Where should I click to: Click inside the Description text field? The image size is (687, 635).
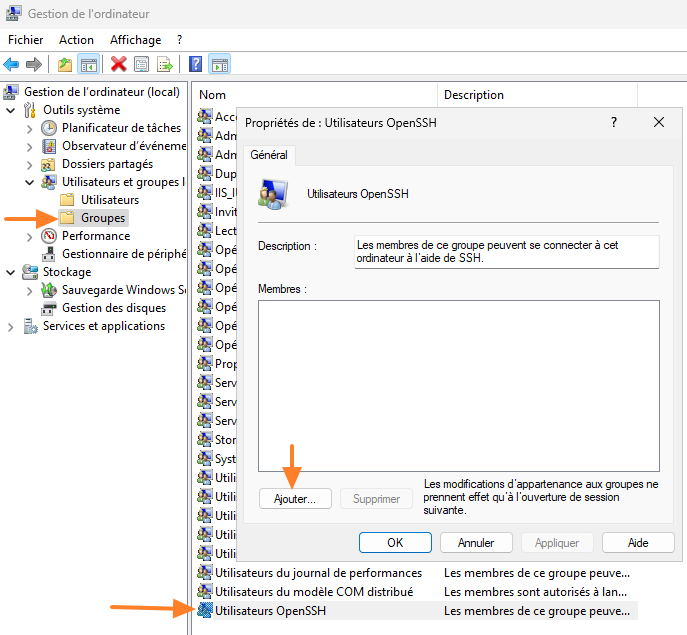pos(507,251)
